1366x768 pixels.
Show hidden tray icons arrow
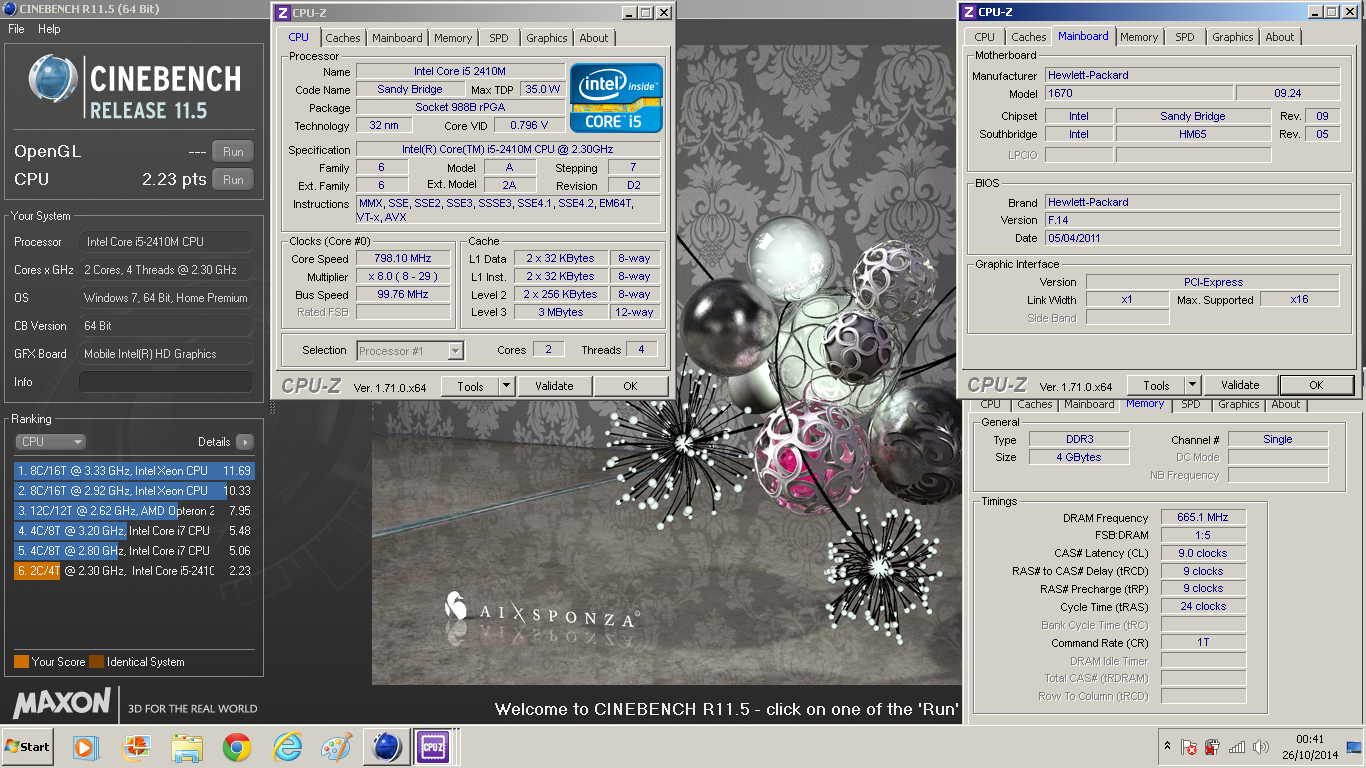pos(1167,747)
